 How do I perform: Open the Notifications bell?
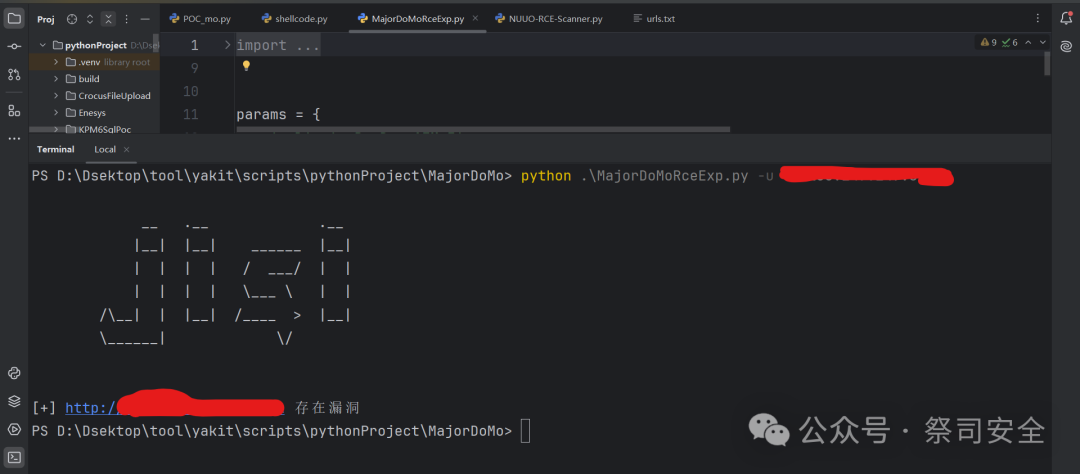1066,19
